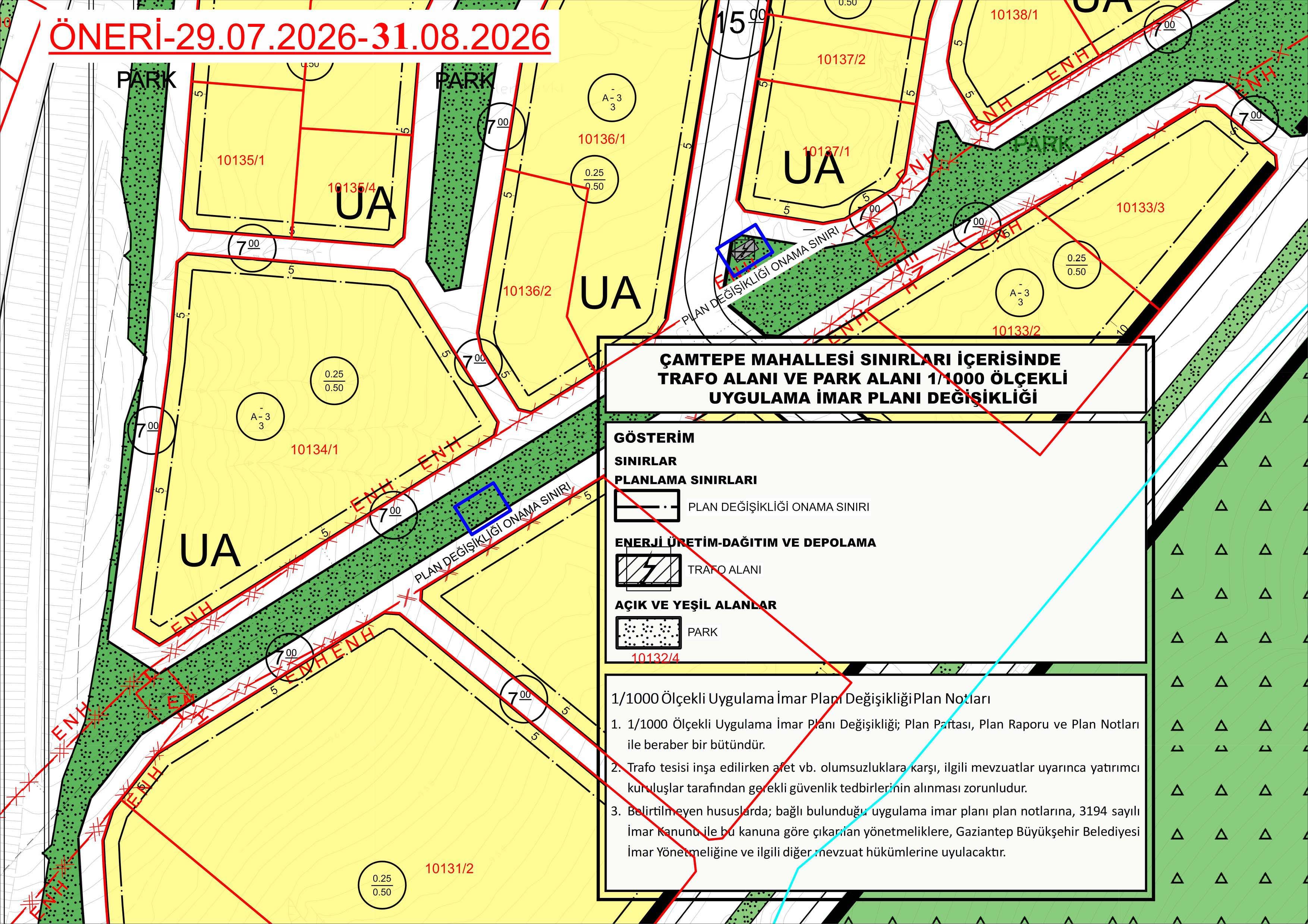
Task: Click parcel label 10137/2
Action: coord(841,59)
